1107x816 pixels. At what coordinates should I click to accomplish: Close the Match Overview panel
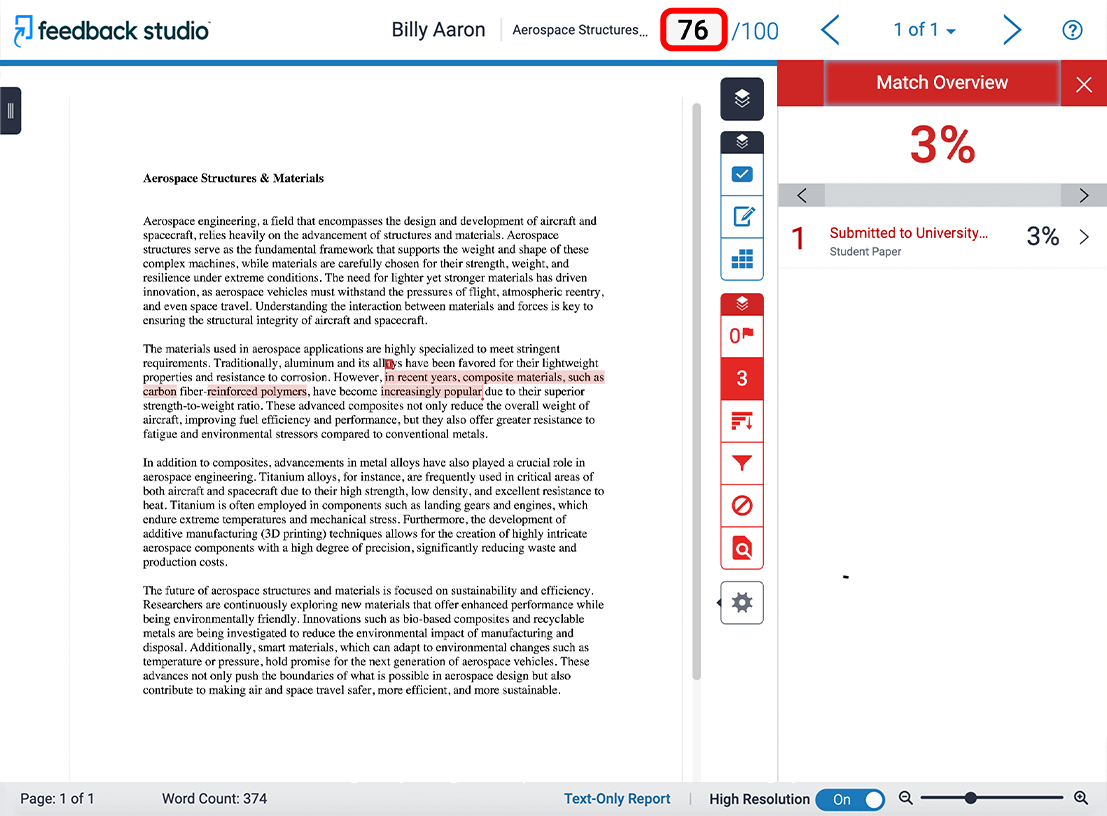(x=1084, y=85)
